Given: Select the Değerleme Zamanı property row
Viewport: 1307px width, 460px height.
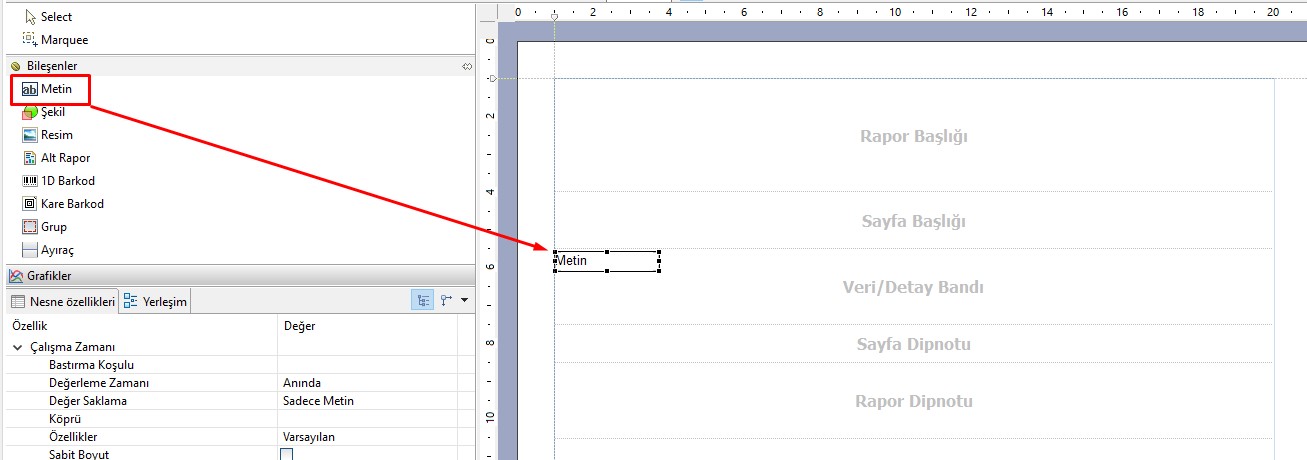Looking at the screenshot, I should coord(240,383).
